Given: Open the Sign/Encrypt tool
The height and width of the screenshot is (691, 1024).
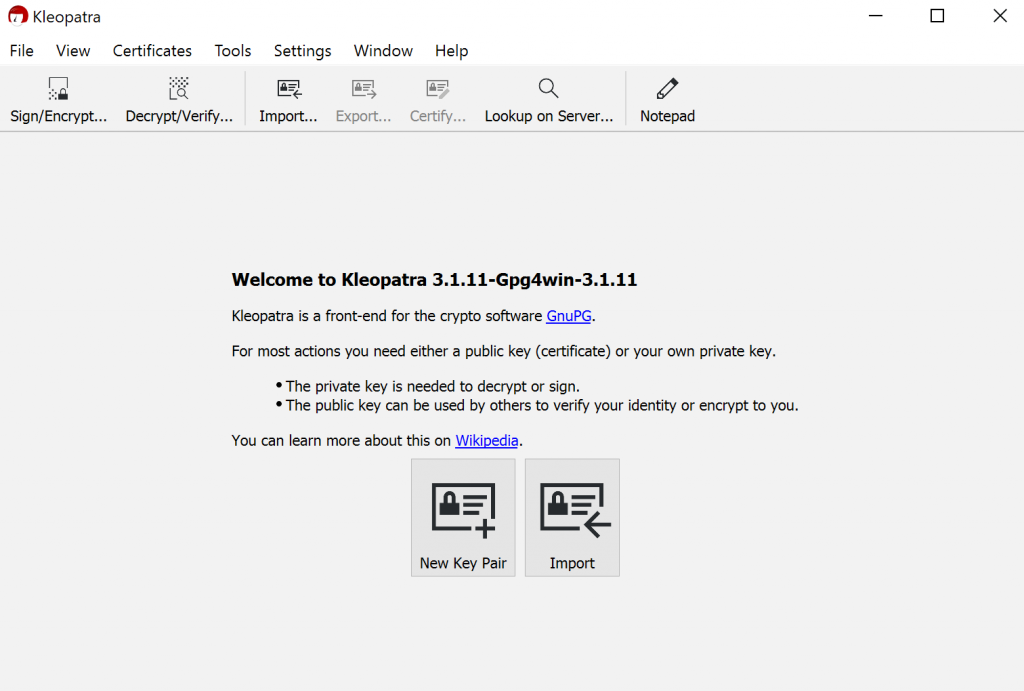Looking at the screenshot, I should (x=58, y=100).
